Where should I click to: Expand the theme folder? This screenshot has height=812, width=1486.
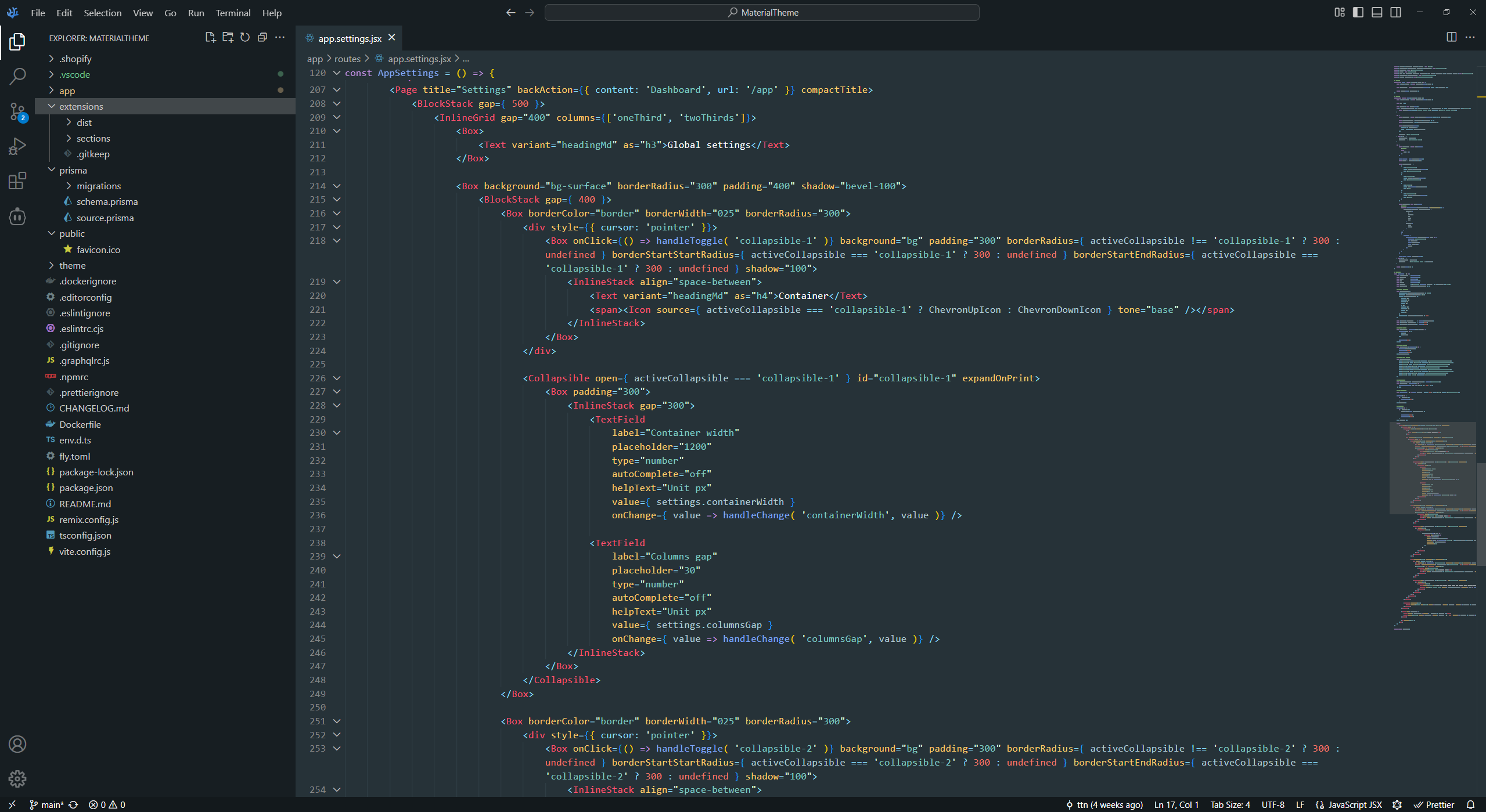(x=72, y=265)
